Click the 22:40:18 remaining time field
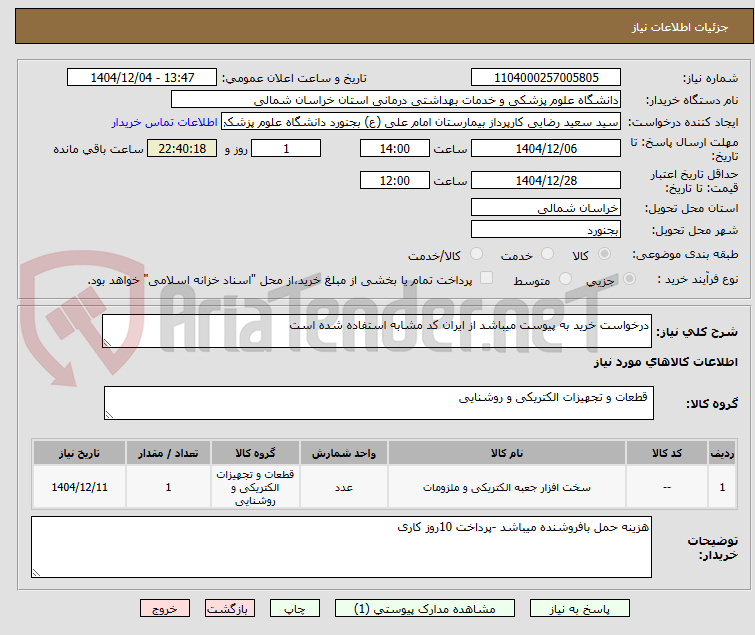Image resolution: width=755 pixels, height=635 pixels. [182, 148]
